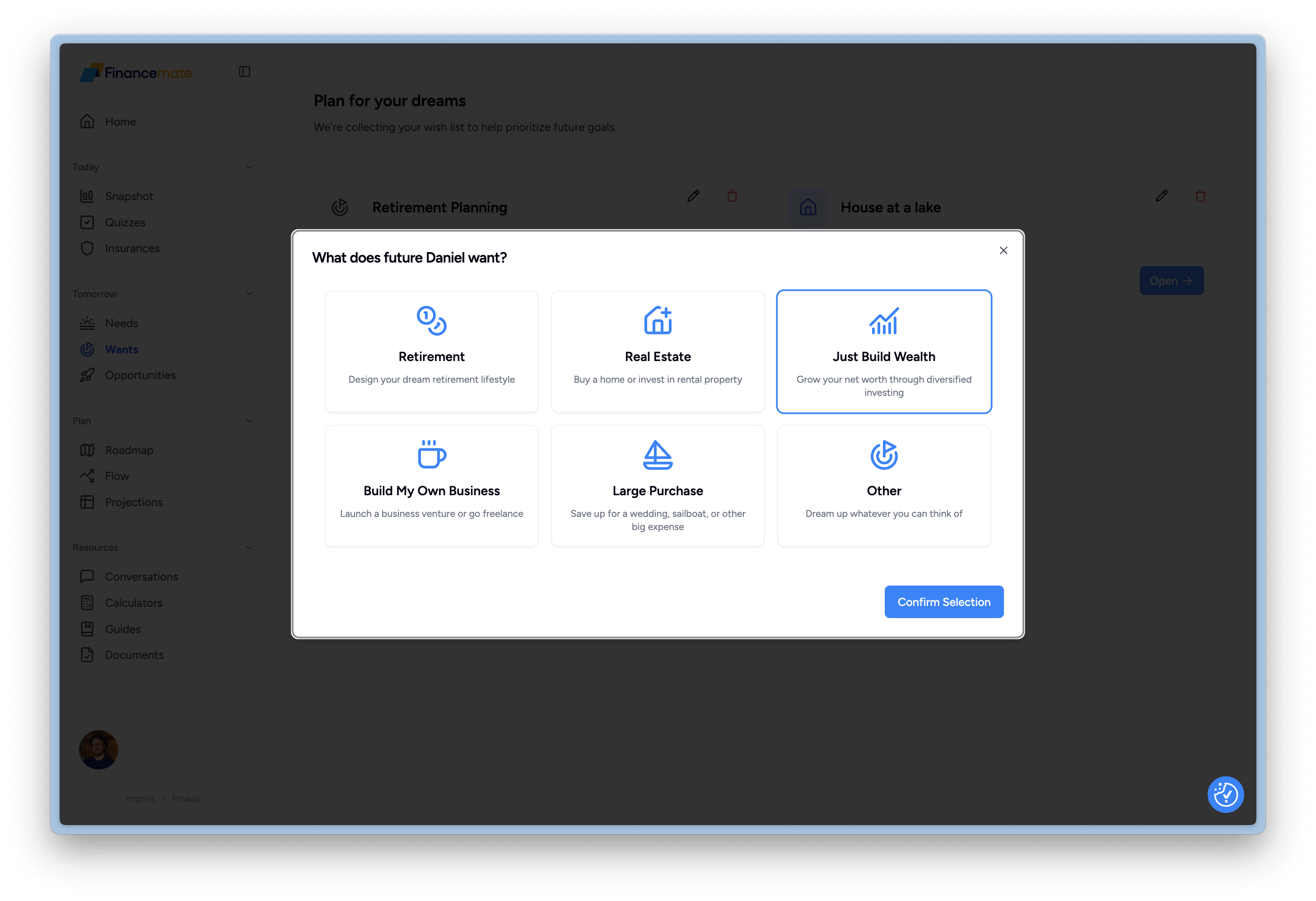
Task: Click the House at a lake title
Action: [890, 207]
